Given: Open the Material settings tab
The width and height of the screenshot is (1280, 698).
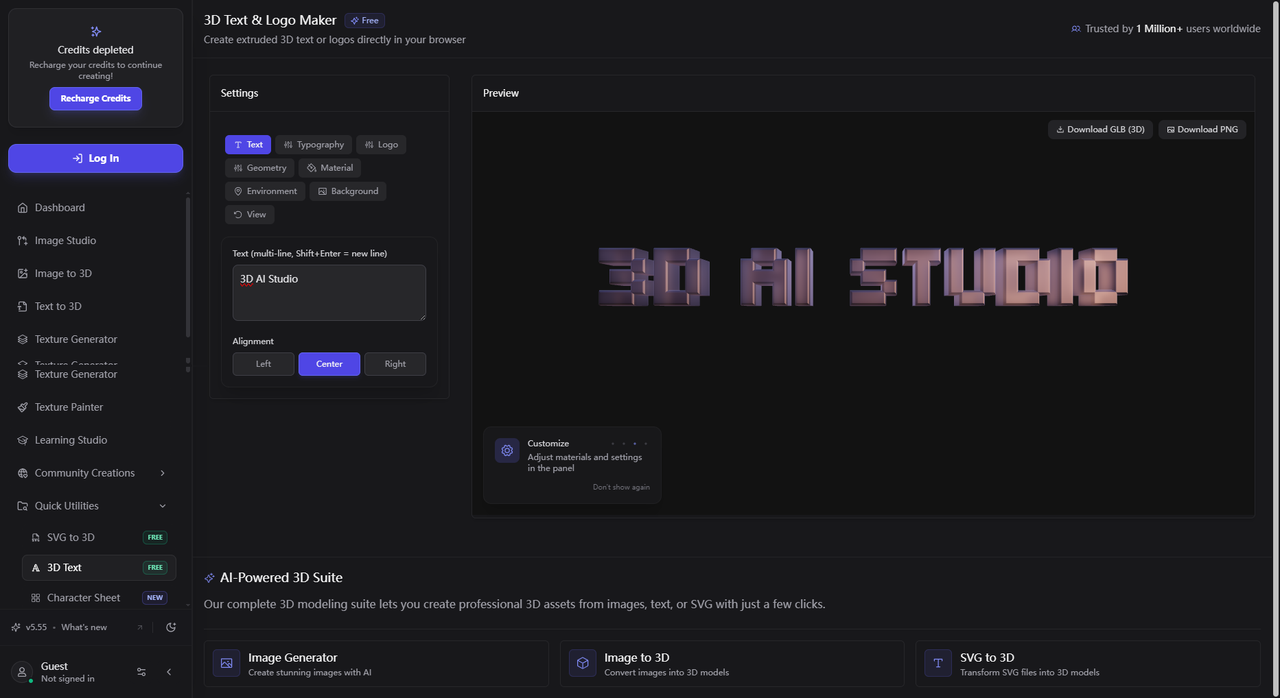Looking at the screenshot, I should [329, 168].
